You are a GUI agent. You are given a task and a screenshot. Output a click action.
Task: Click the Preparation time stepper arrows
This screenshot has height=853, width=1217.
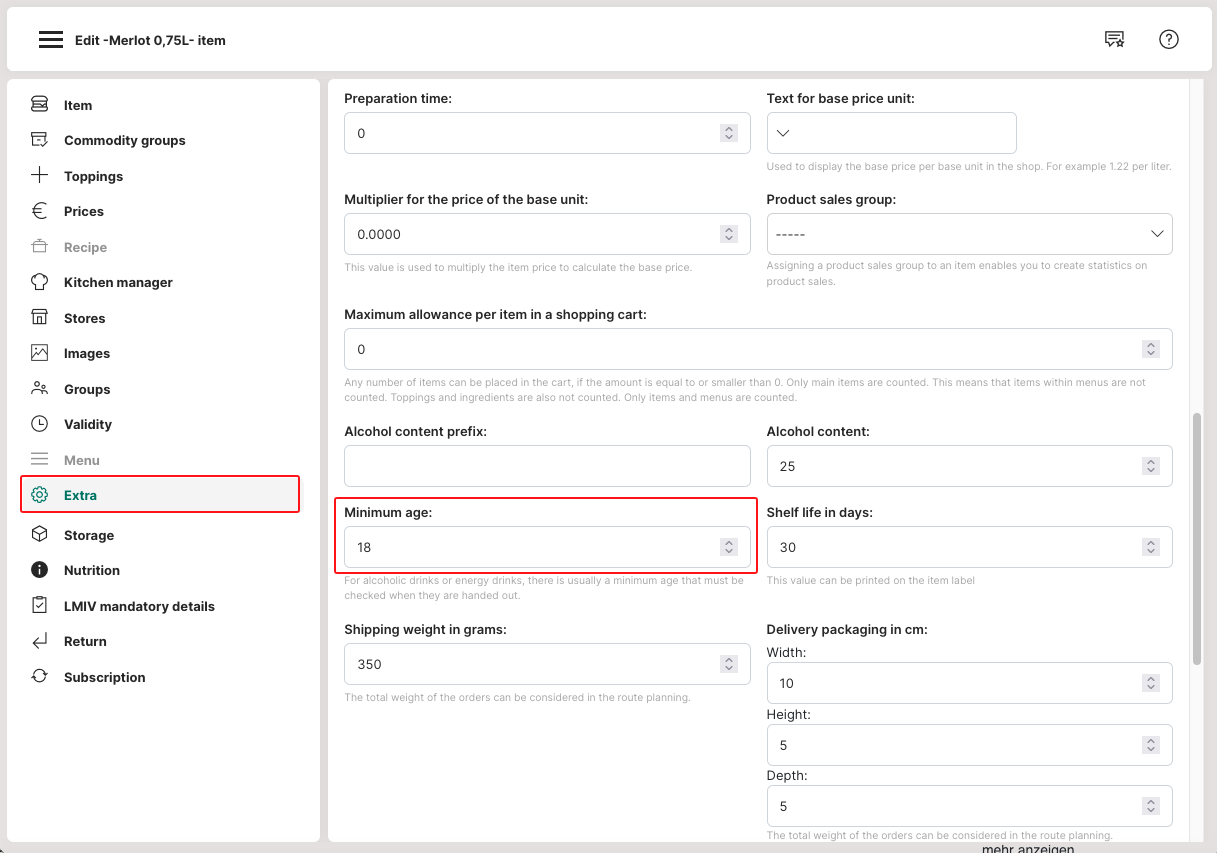click(x=729, y=133)
